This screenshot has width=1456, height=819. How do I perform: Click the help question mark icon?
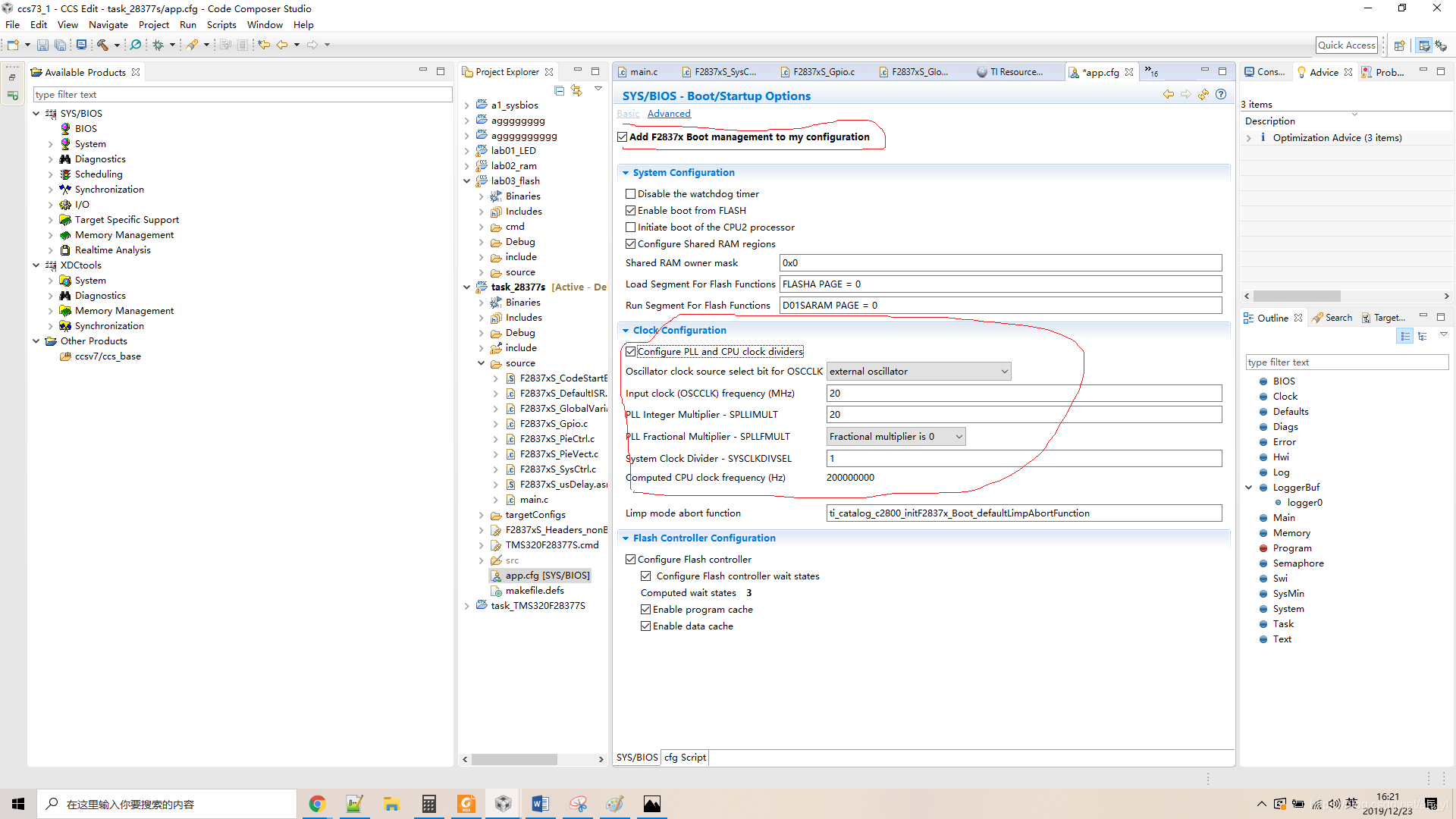(1221, 95)
